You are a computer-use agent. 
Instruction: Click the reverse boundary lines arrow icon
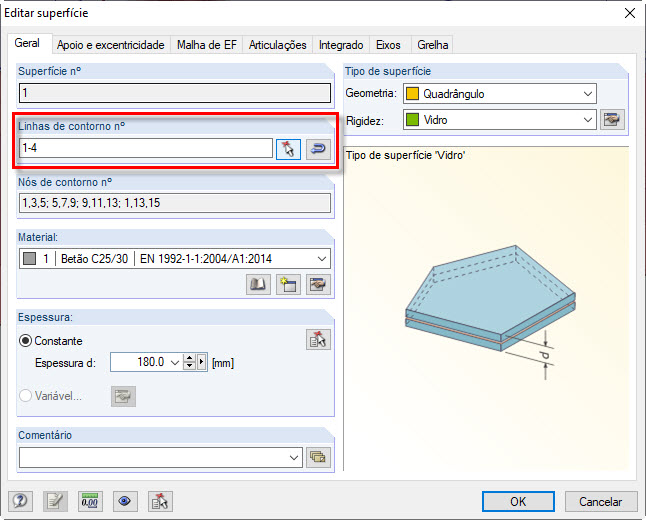[318, 149]
